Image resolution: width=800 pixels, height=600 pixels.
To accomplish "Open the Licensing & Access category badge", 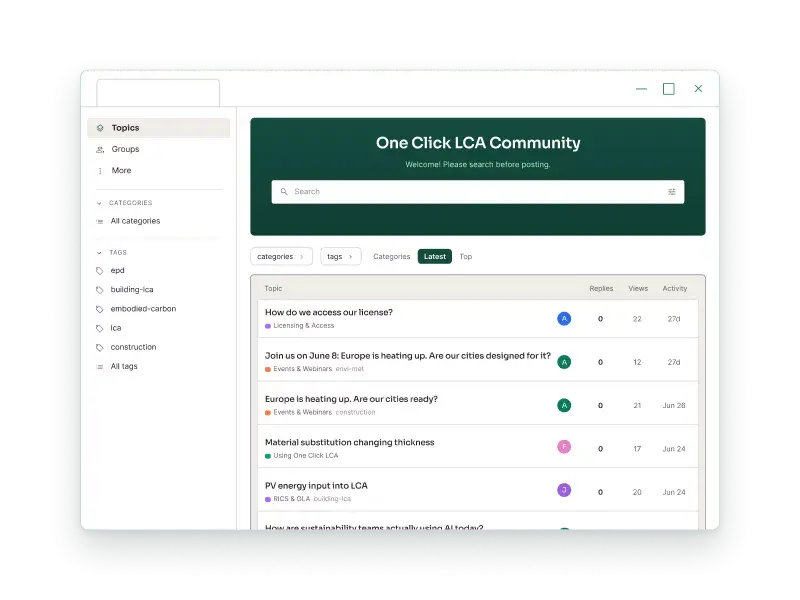I will pos(299,326).
